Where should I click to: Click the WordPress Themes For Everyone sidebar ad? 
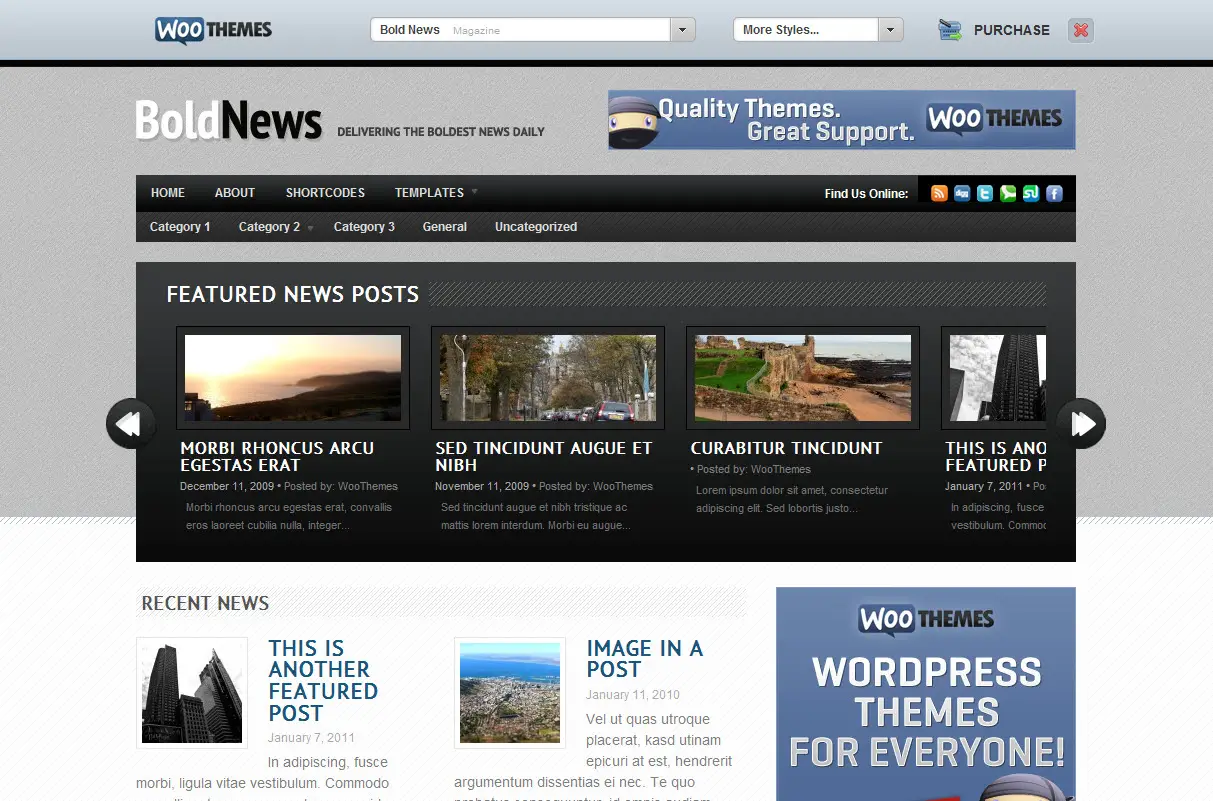click(x=926, y=694)
